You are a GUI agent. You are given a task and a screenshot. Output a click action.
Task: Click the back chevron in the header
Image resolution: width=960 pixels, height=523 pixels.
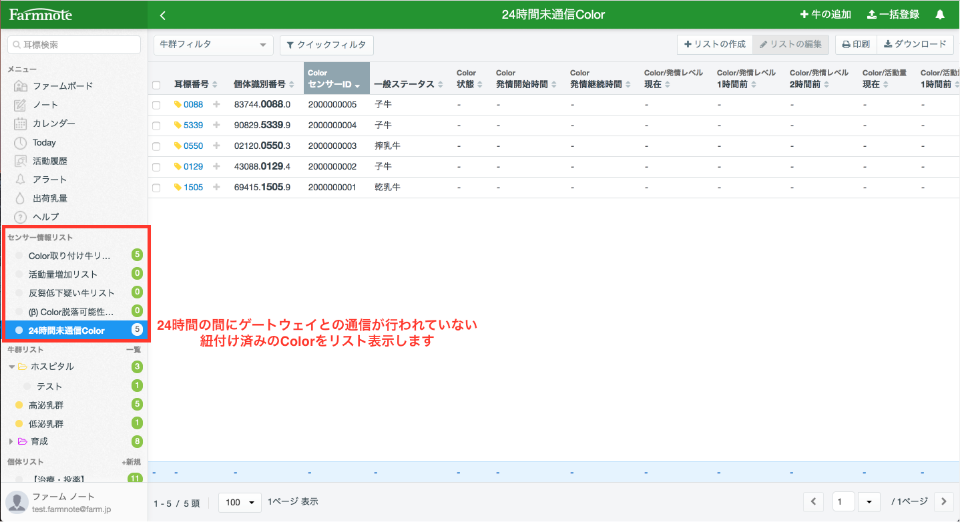pyautogui.click(x=162, y=15)
